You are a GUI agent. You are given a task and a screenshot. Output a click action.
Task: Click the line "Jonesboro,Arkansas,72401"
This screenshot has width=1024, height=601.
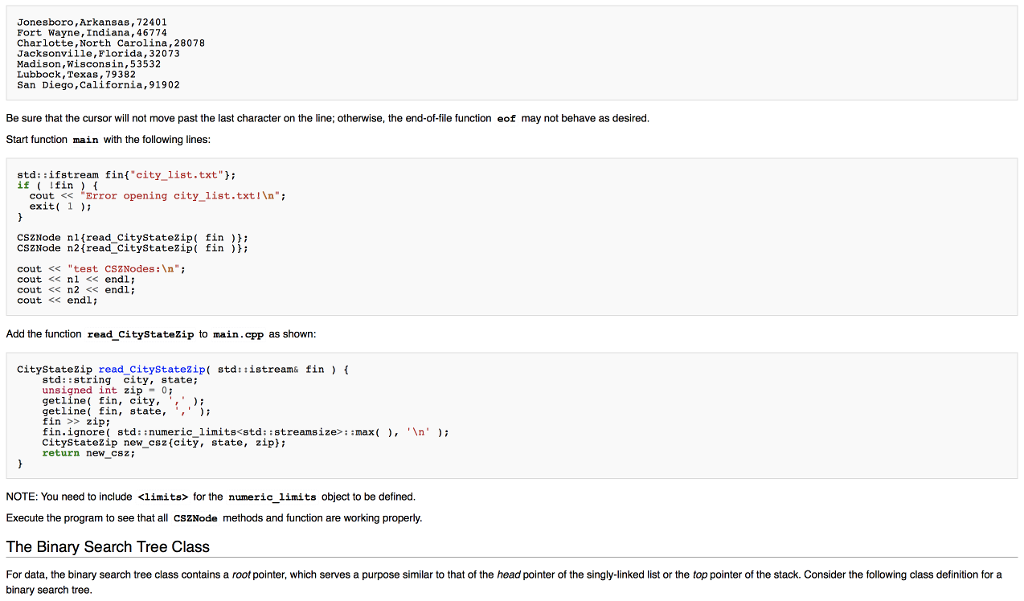(92, 22)
